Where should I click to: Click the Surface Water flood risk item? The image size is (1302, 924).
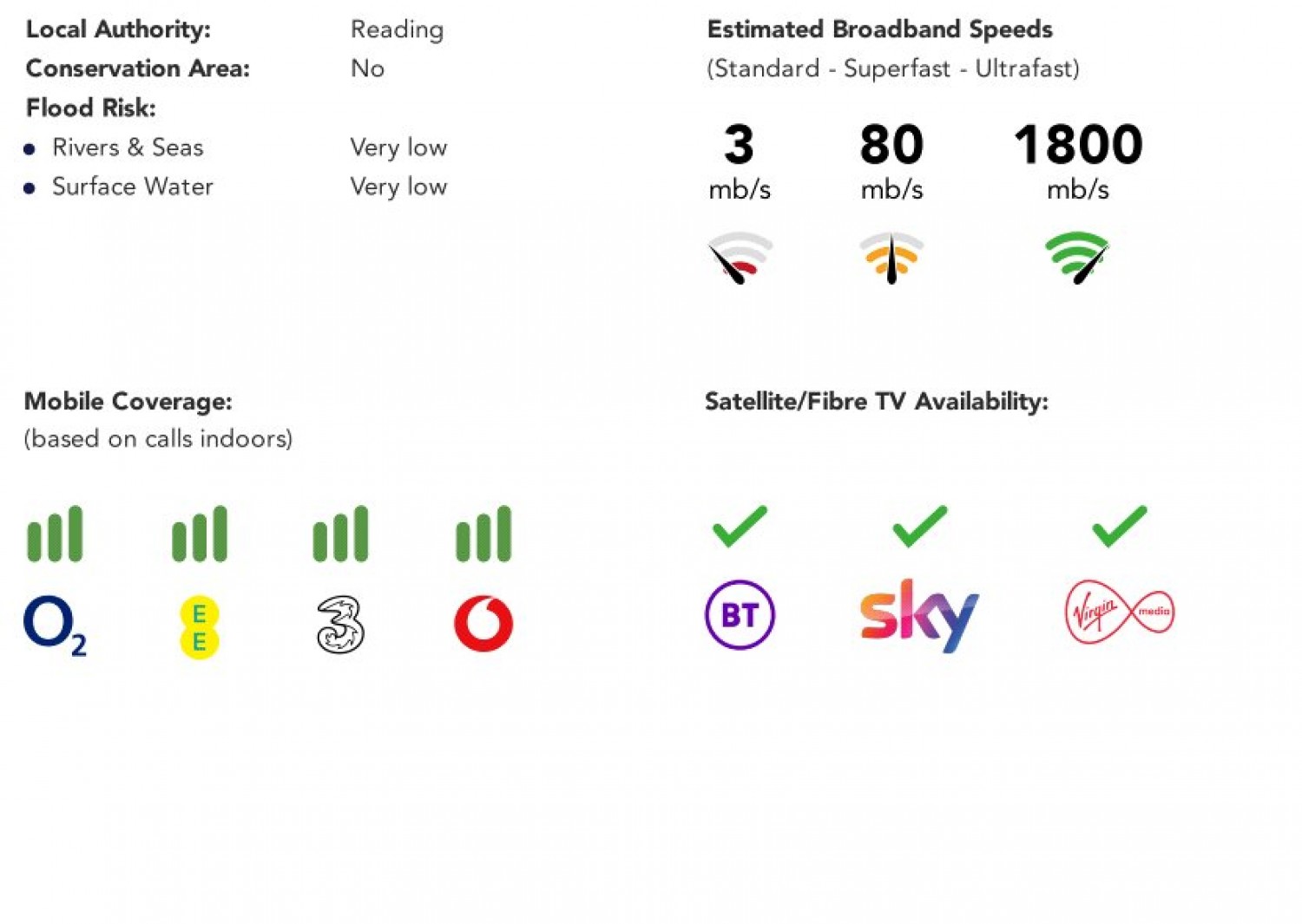132,187
